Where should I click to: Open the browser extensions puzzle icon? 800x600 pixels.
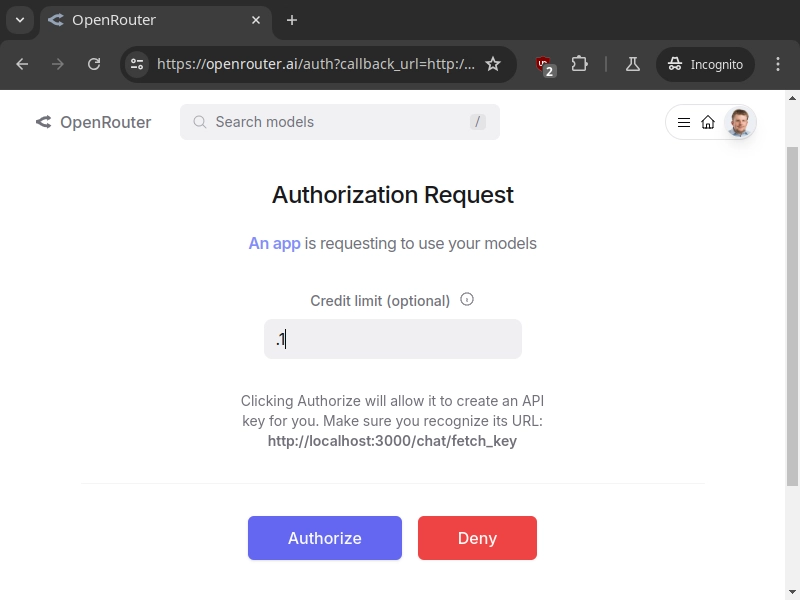[x=580, y=64]
